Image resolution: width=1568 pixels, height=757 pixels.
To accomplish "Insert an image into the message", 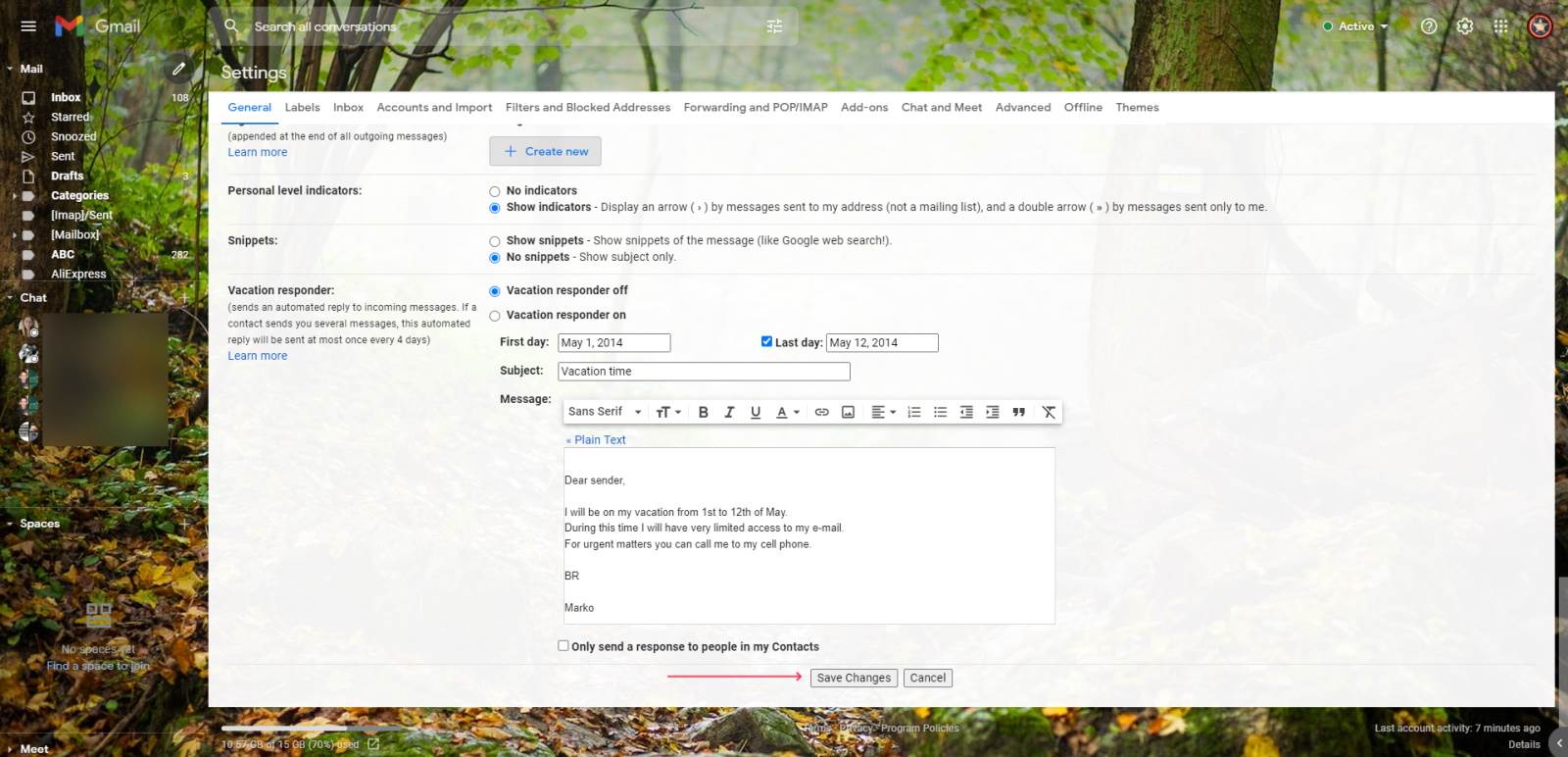I will [x=848, y=413].
